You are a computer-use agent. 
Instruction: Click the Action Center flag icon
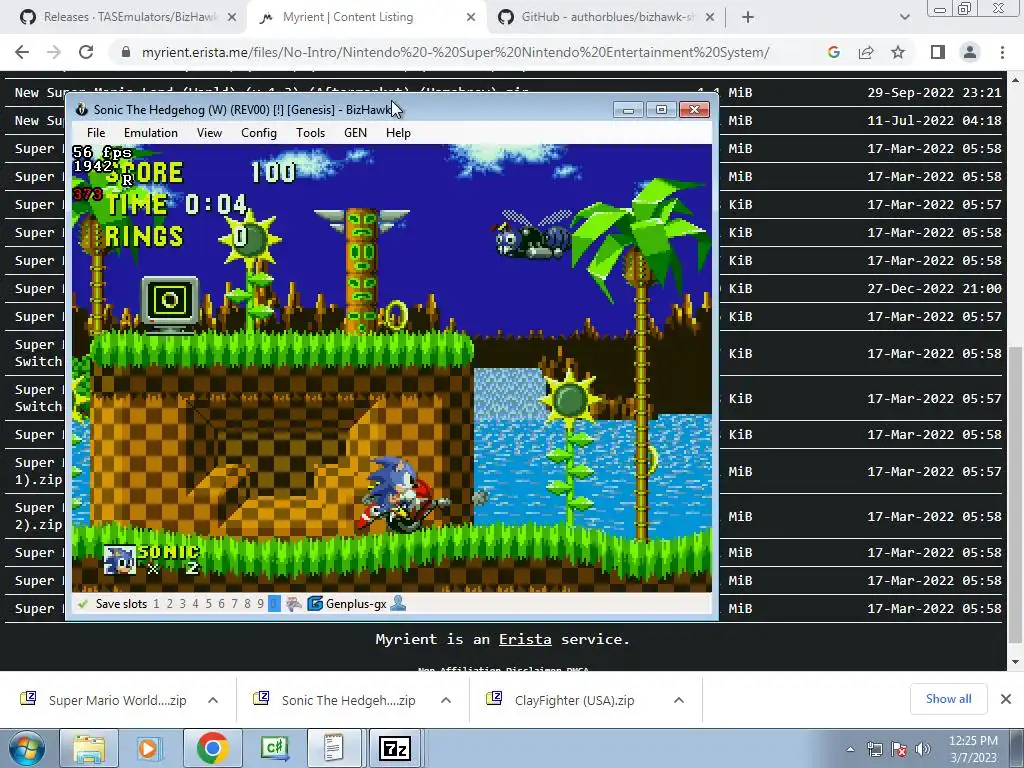[899, 750]
